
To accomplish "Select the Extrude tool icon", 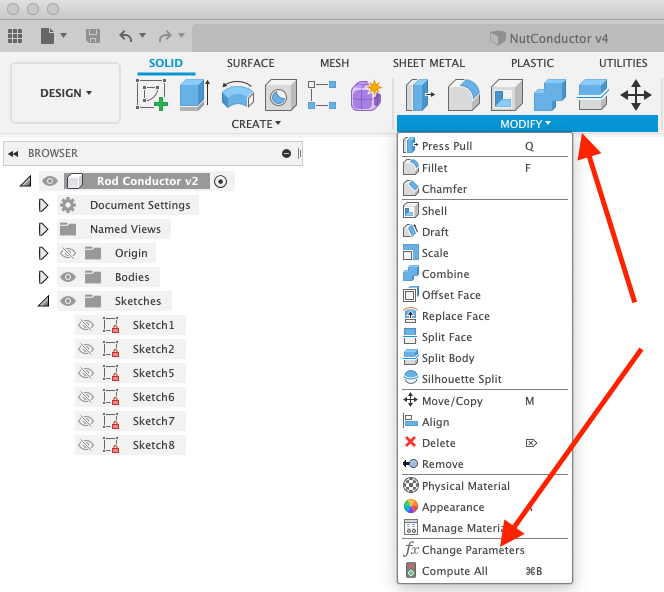I will (194, 95).
